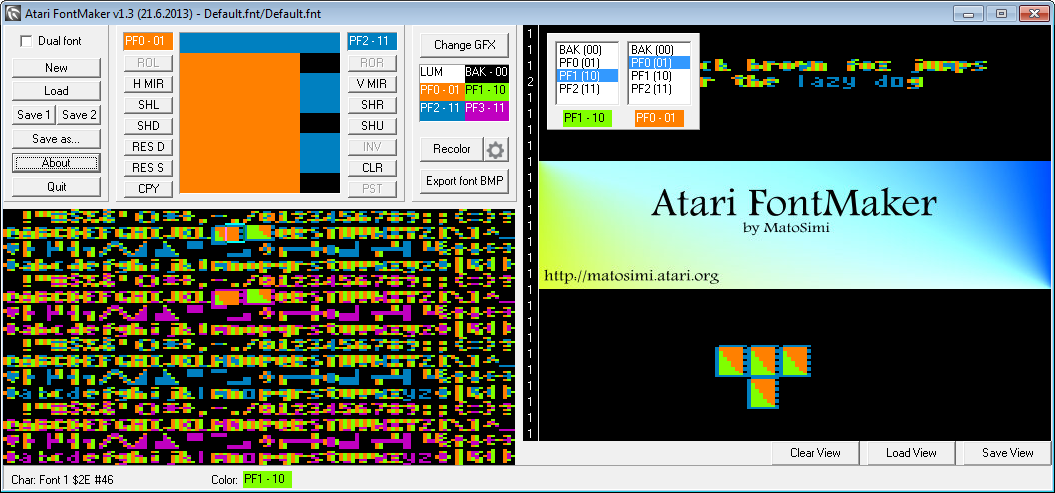The image size is (1055, 493).
Task: Click the CPY copy character button
Action: [148, 189]
